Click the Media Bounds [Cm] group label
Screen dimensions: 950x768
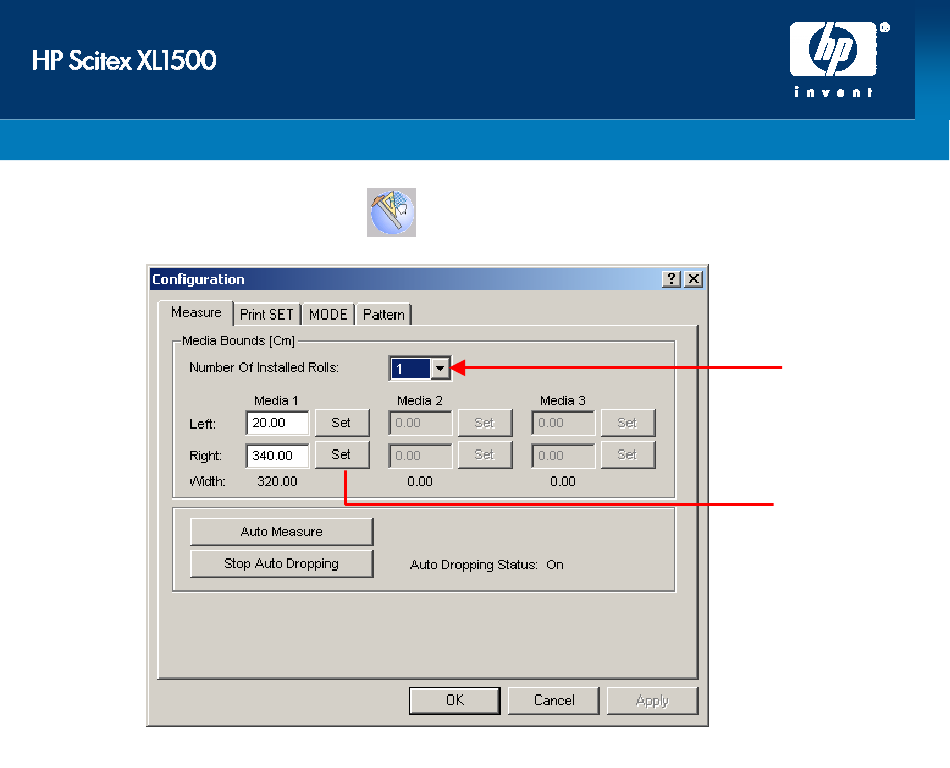239,341
